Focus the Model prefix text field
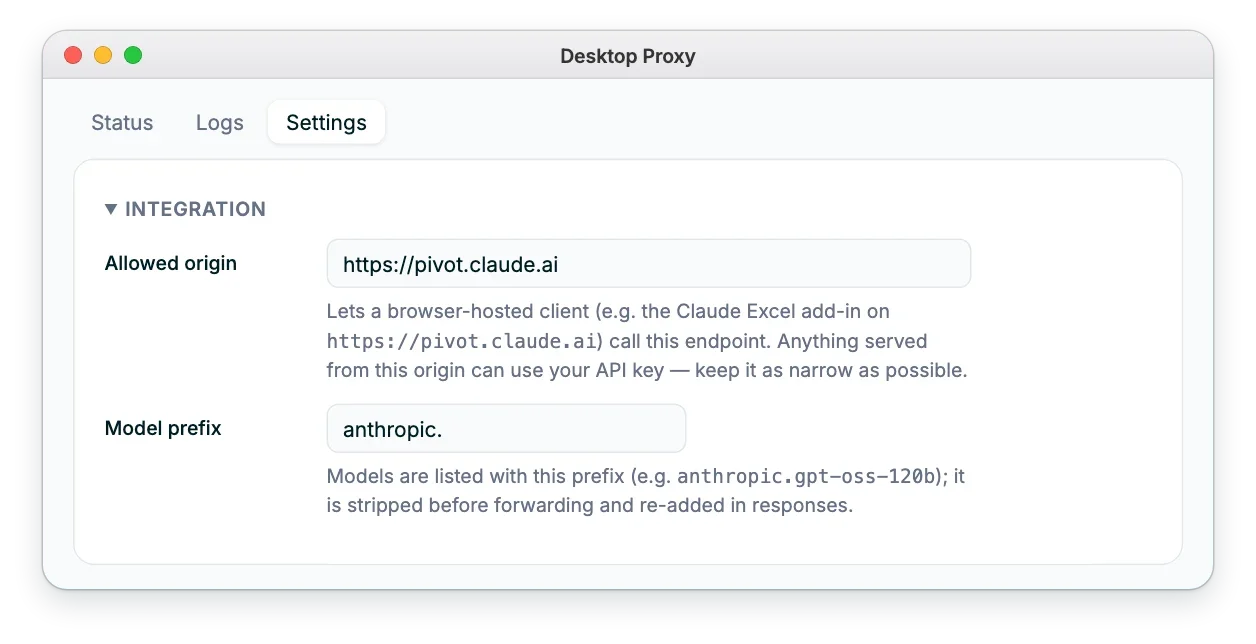Viewport: 1256px width, 644px height. pyautogui.click(x=506, y=429)
